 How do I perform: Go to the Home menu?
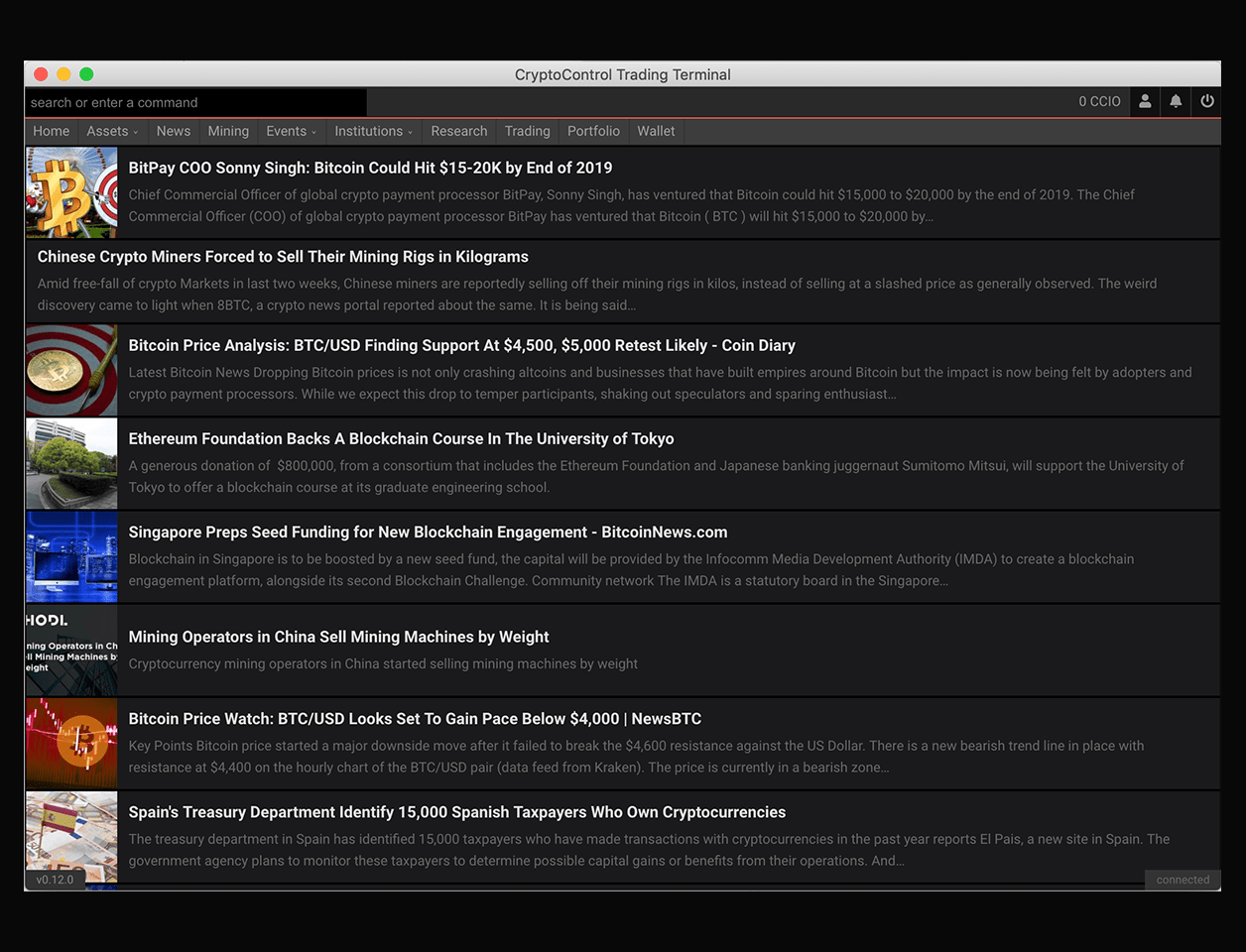point(52,131)
